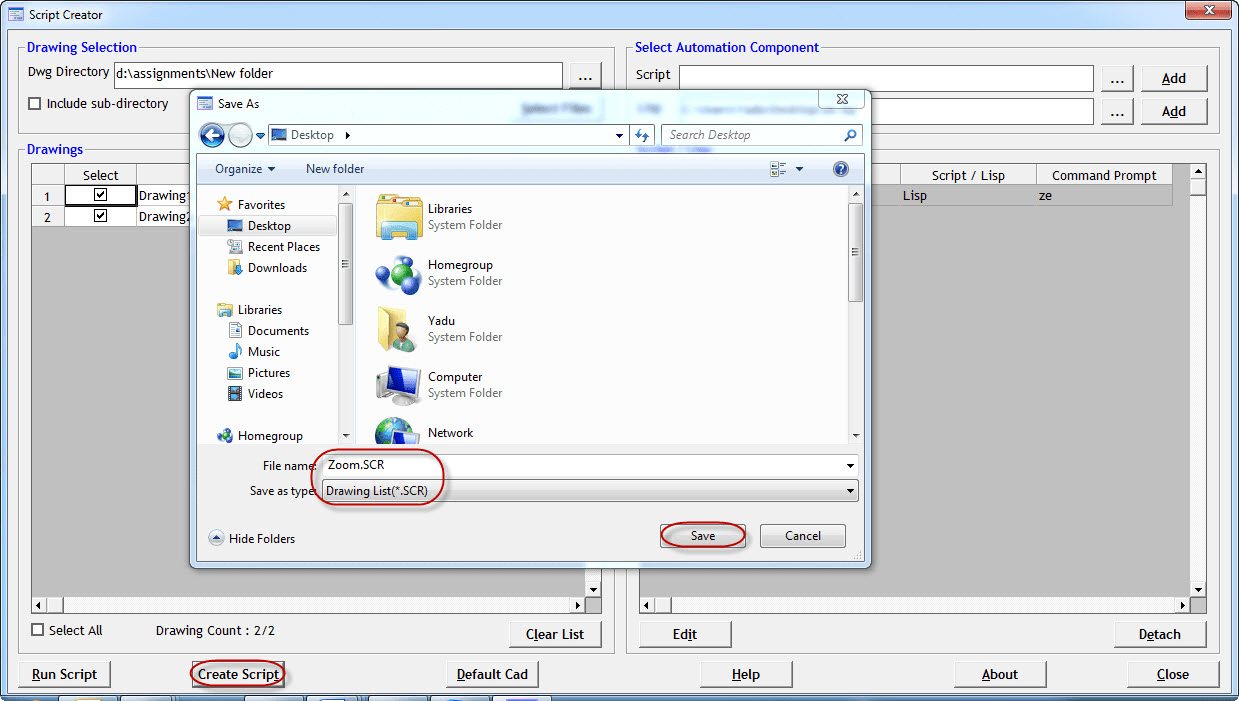
Task: Select Recent Places in the sidebar
Action: pyautogui.click(x=283, y=246)
